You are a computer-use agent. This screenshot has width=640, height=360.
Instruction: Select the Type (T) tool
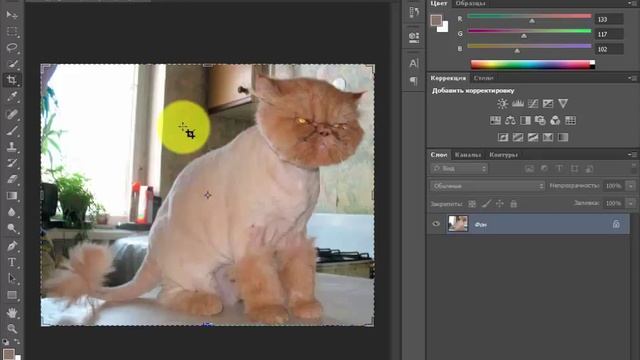(12, 262)
